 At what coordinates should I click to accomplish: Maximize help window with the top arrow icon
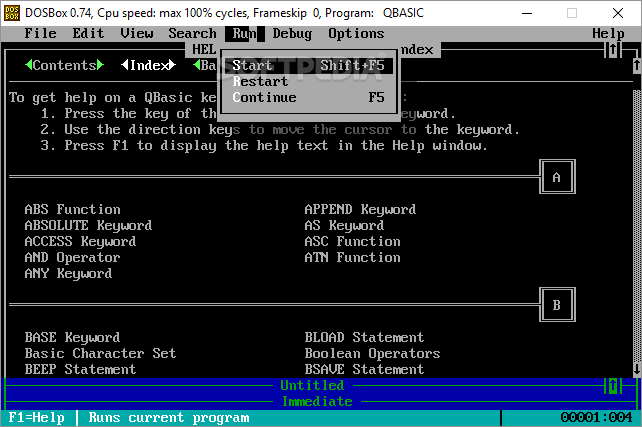click(x=613, y=50)
